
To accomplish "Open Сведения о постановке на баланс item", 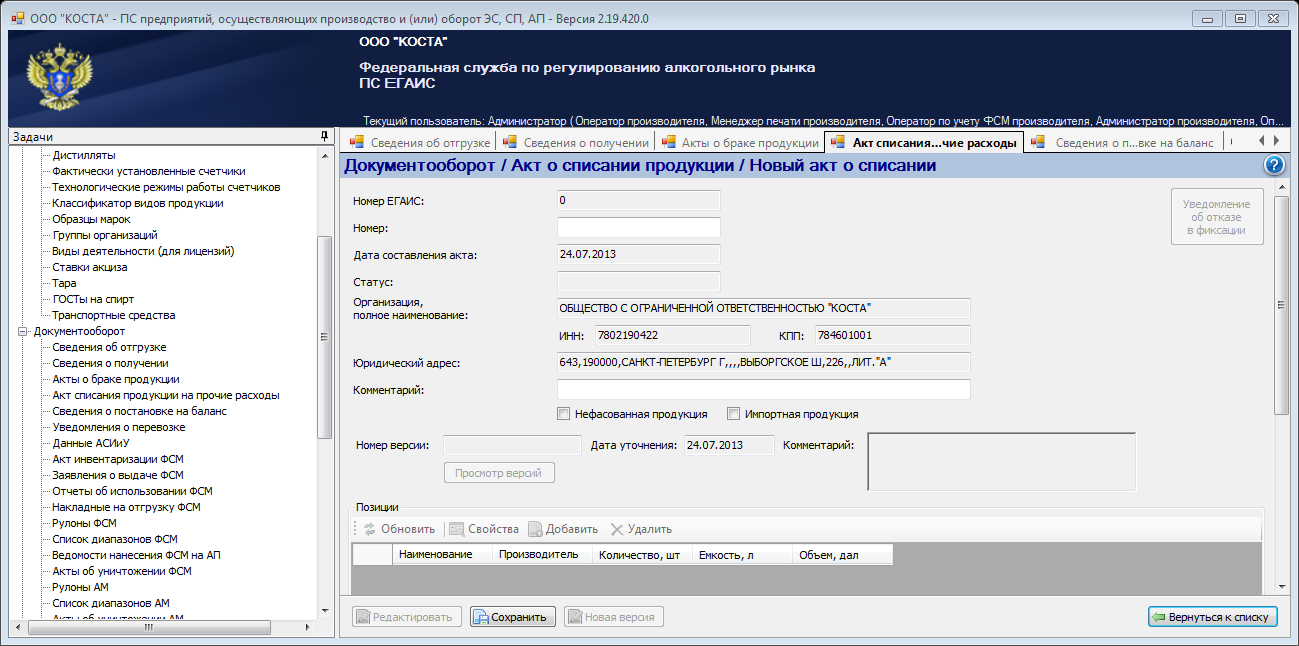I will (140, 411).
